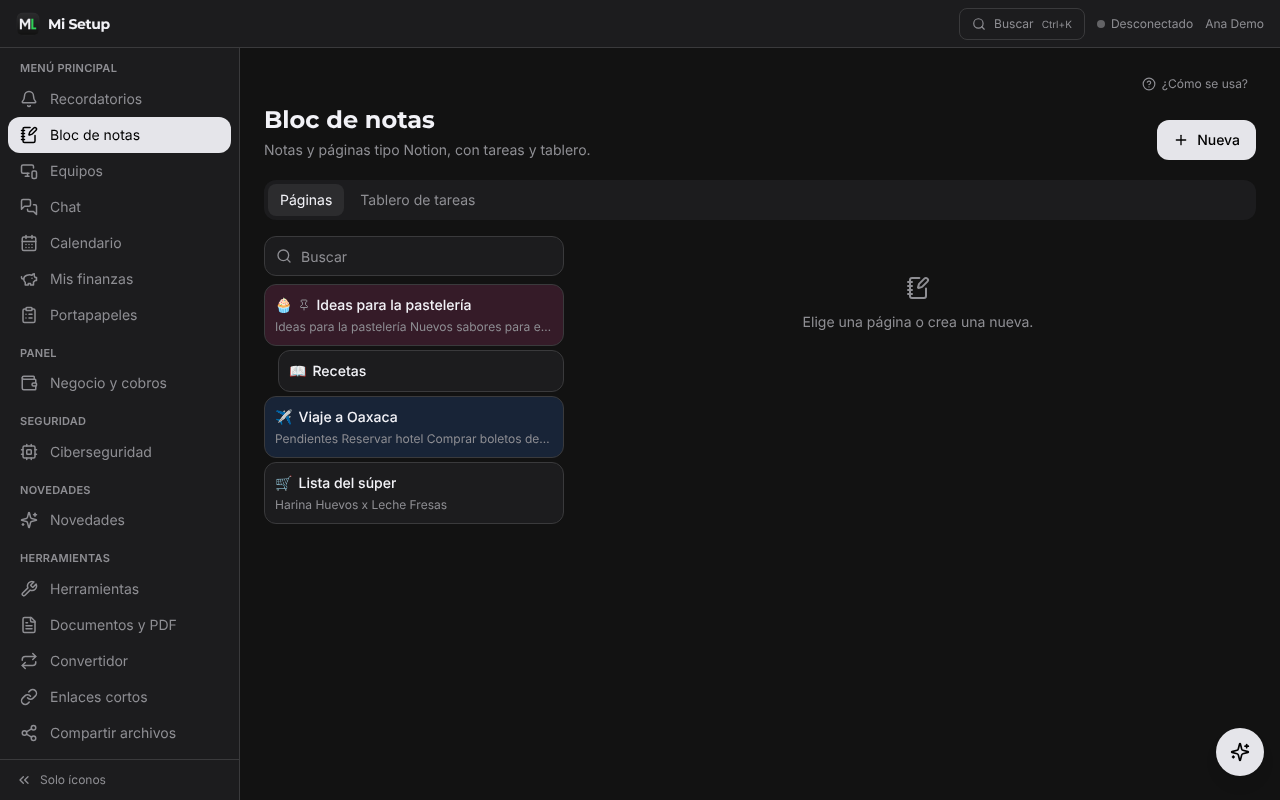
Task: Click the Novedades sparkles icon
Action: [x=29, y=520]
